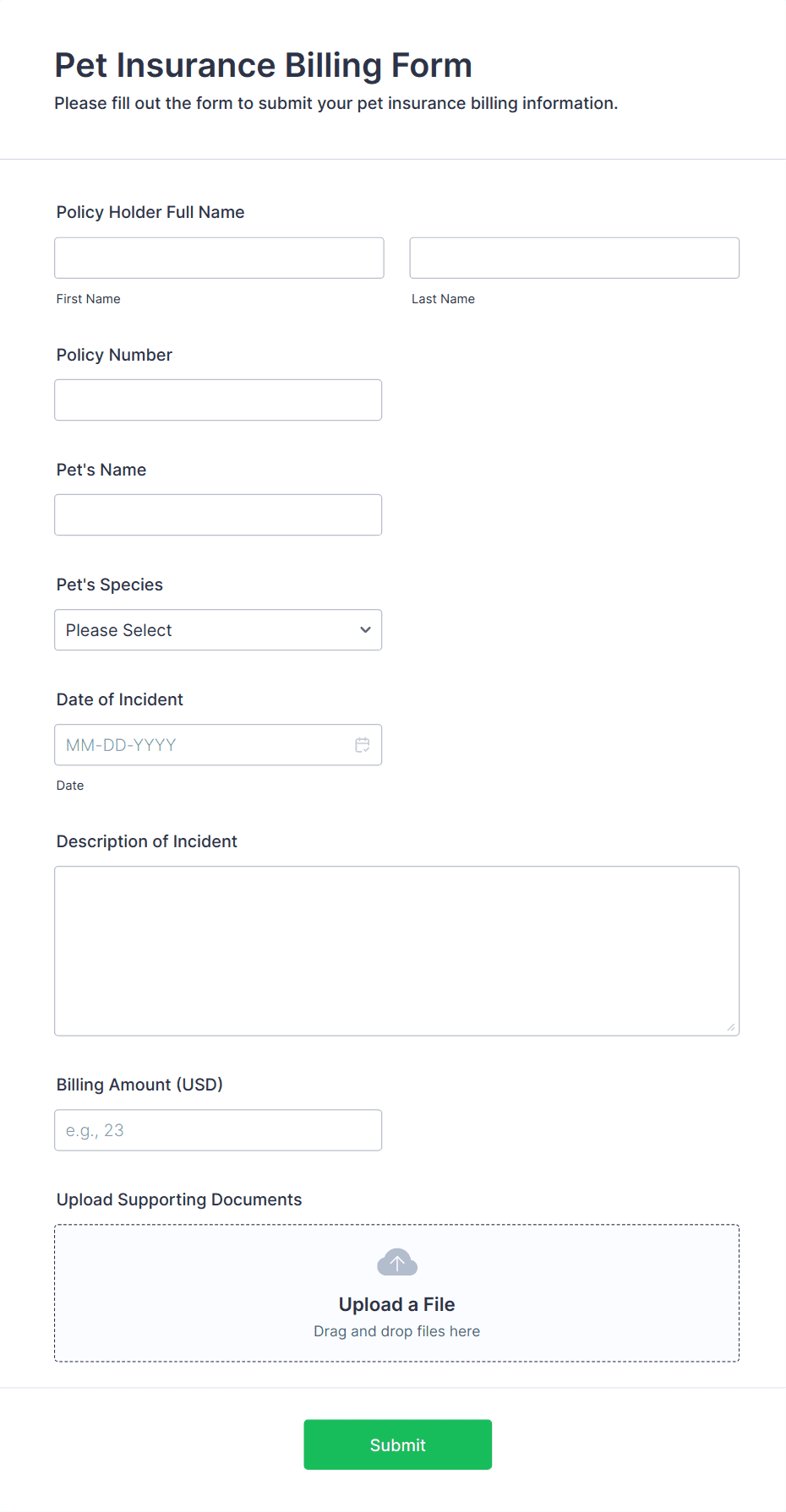Click the "Last Name" sublabel text
Screen dimensions: 786x1512
pyautogui.click(x=443, y=299)
